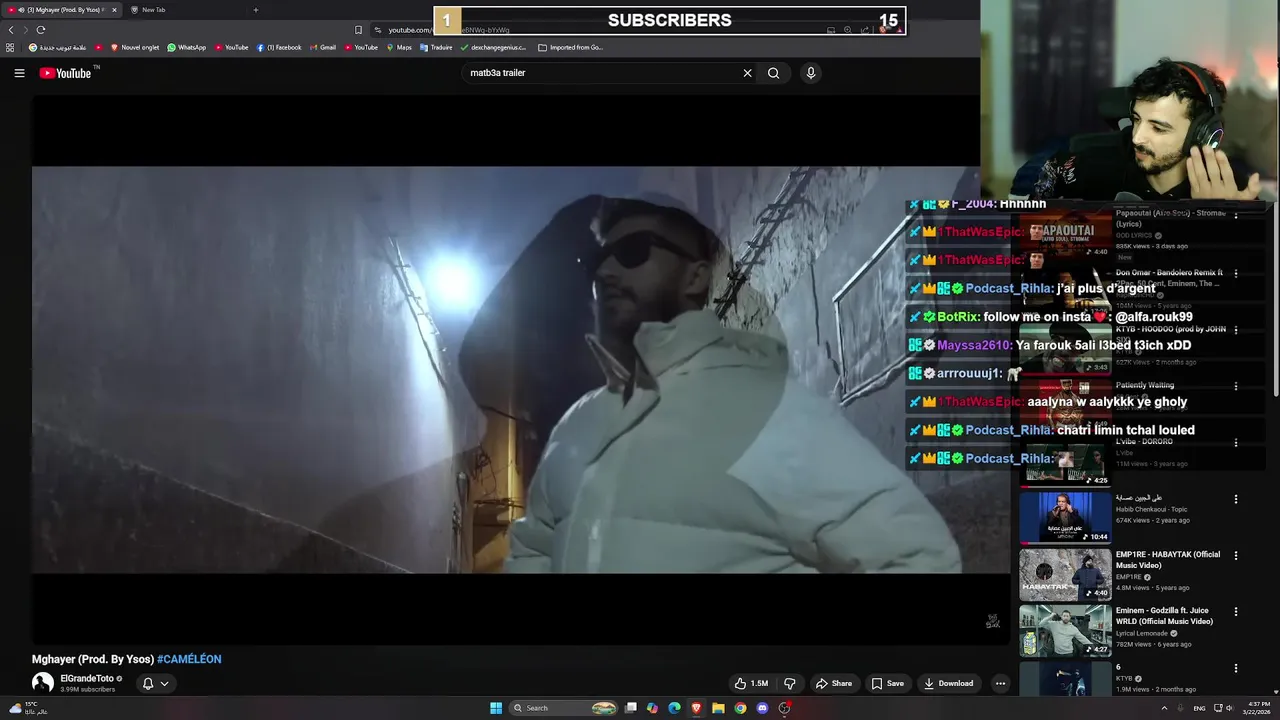Open options menu for Don Omar Bandolero video
Screen dimensions: 1280x720
coord(1236,273)
